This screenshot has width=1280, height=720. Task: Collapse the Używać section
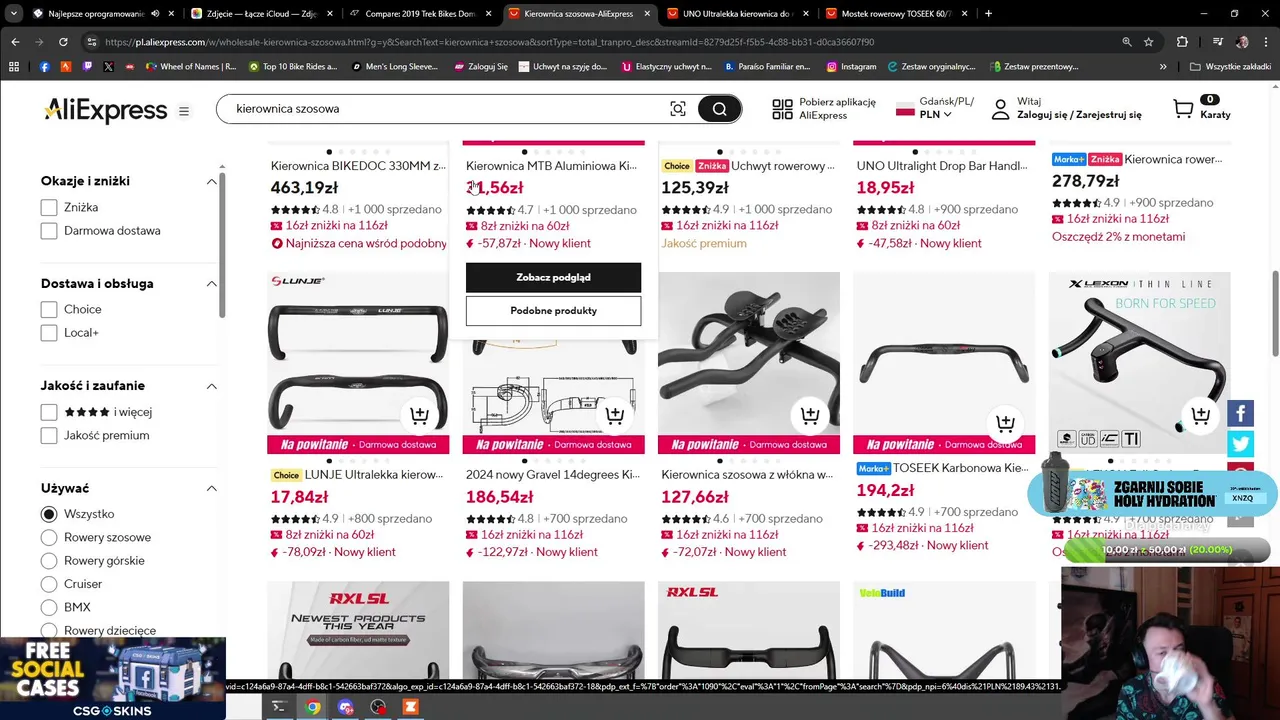tap(211, 488)
